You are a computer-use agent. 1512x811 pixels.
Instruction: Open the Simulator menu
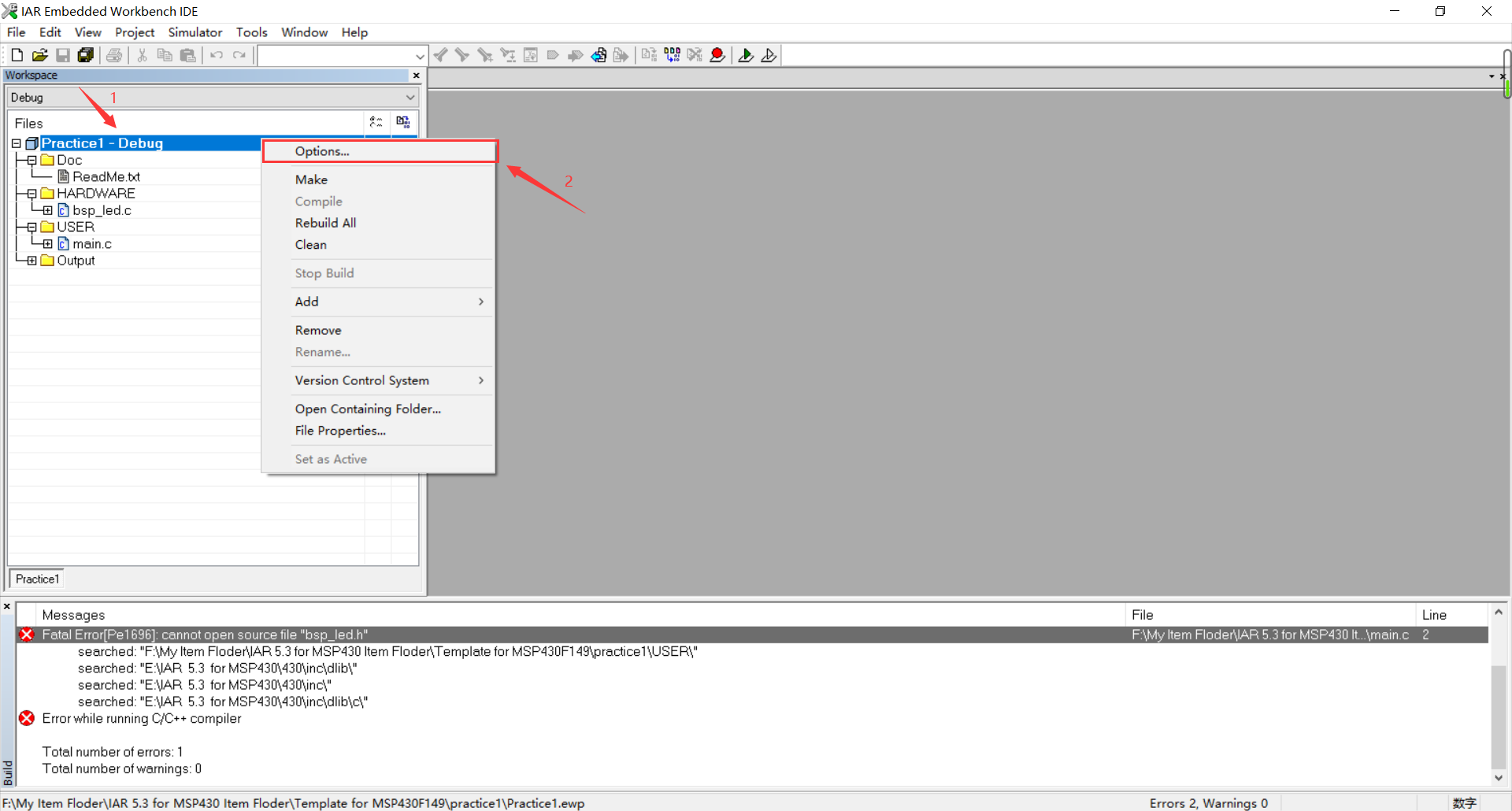click(194, 32)
